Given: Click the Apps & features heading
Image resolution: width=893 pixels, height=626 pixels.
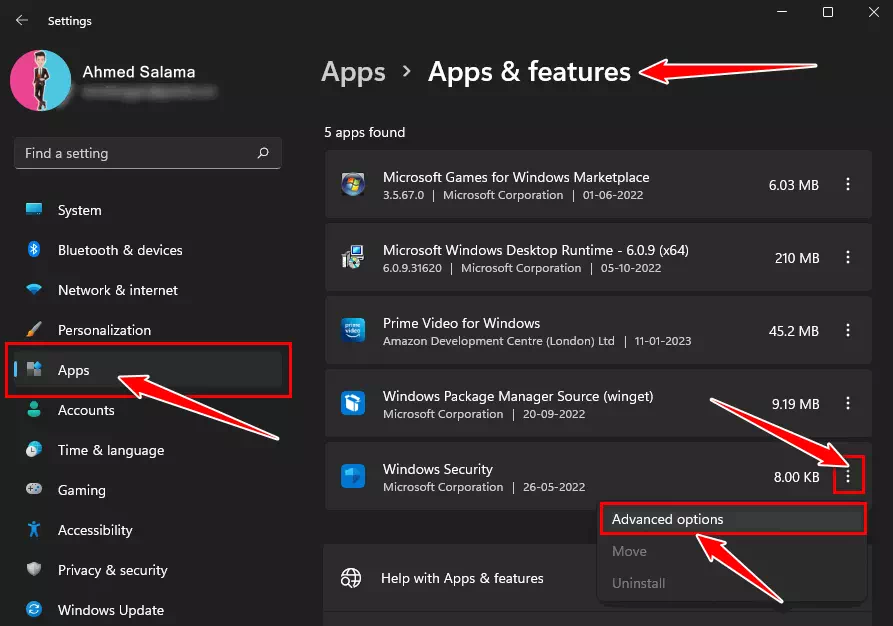Looking at the screenshot, I should (529, 72).
